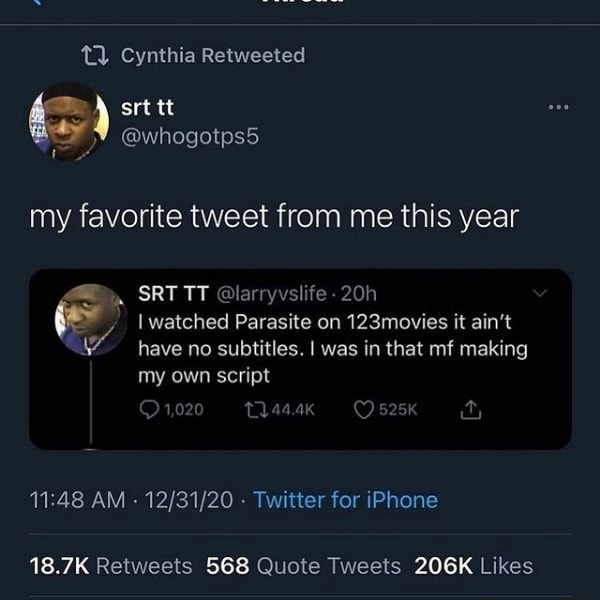Click the share icon on quoted tweet
This screenshot has height=600, width=600.
(468, 408)
